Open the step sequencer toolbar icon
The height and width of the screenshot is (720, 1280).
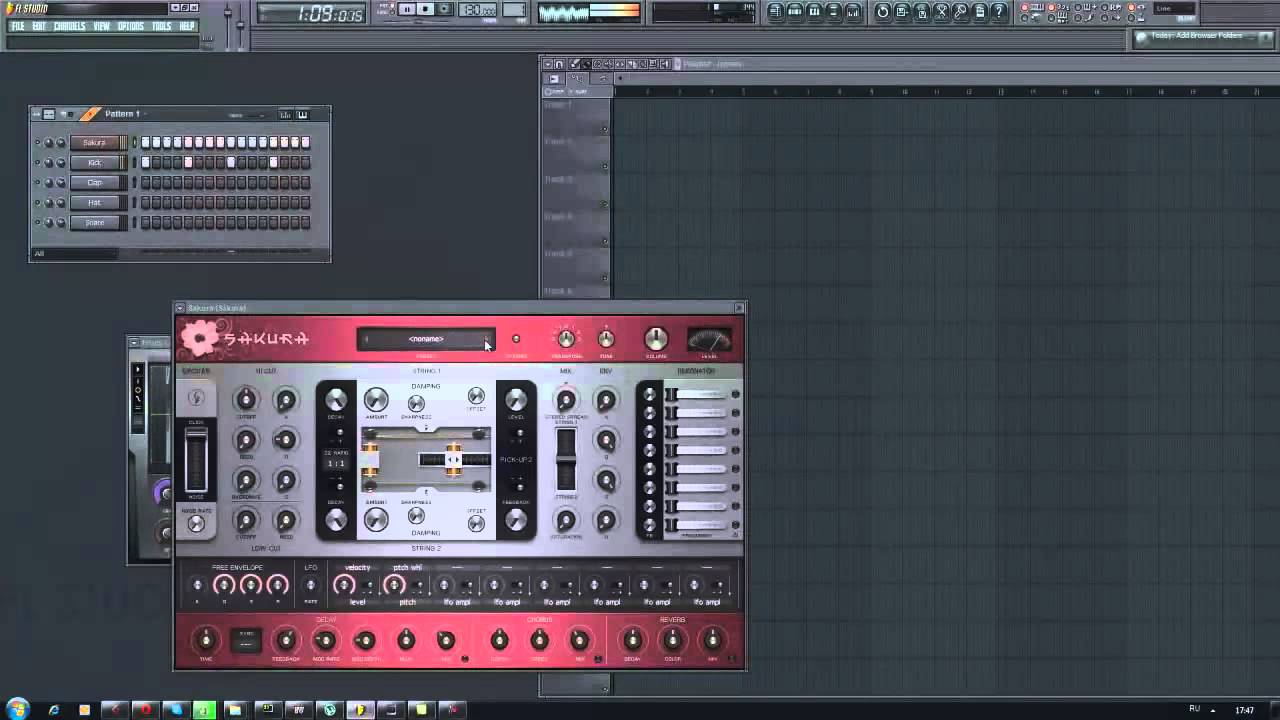(x=795, y=12)
